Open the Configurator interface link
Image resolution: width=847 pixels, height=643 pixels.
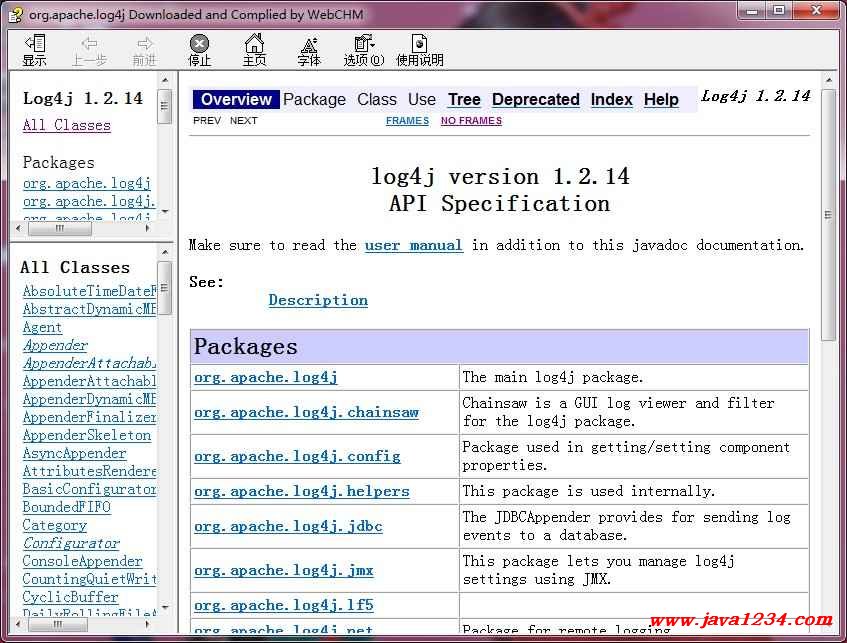coord(71,543)
